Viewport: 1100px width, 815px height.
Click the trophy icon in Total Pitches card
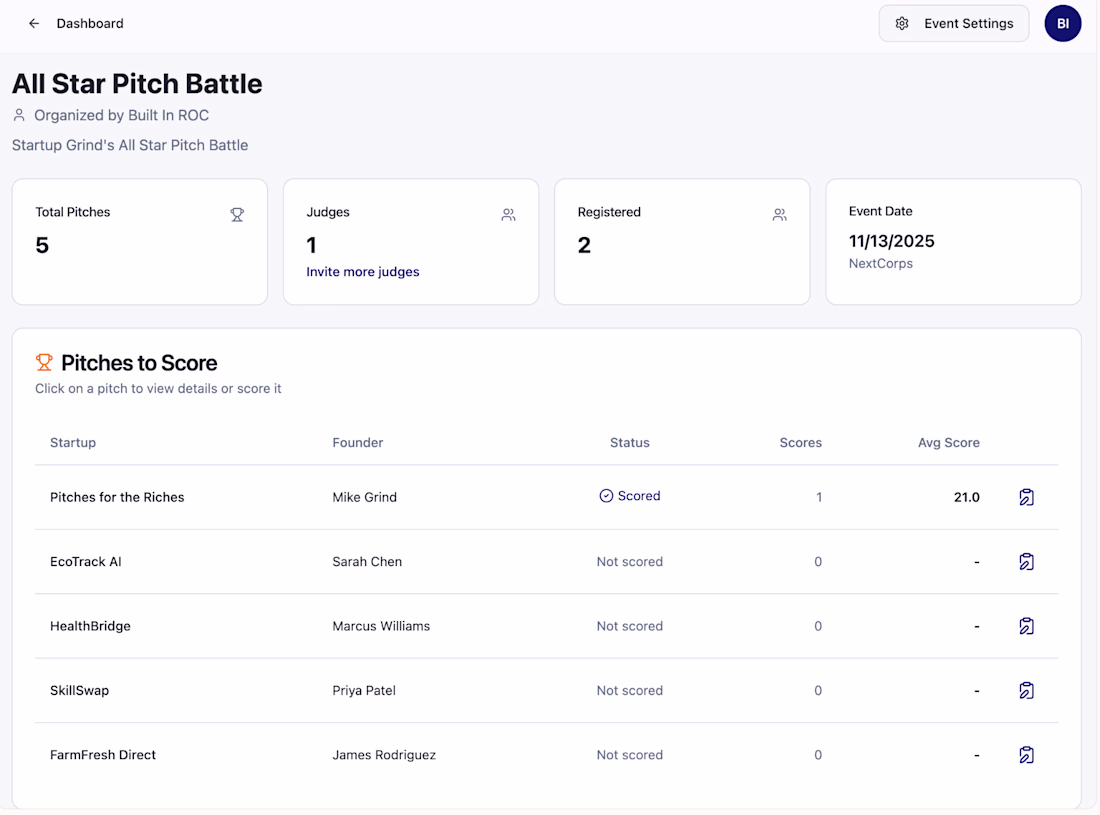[237, 214]
